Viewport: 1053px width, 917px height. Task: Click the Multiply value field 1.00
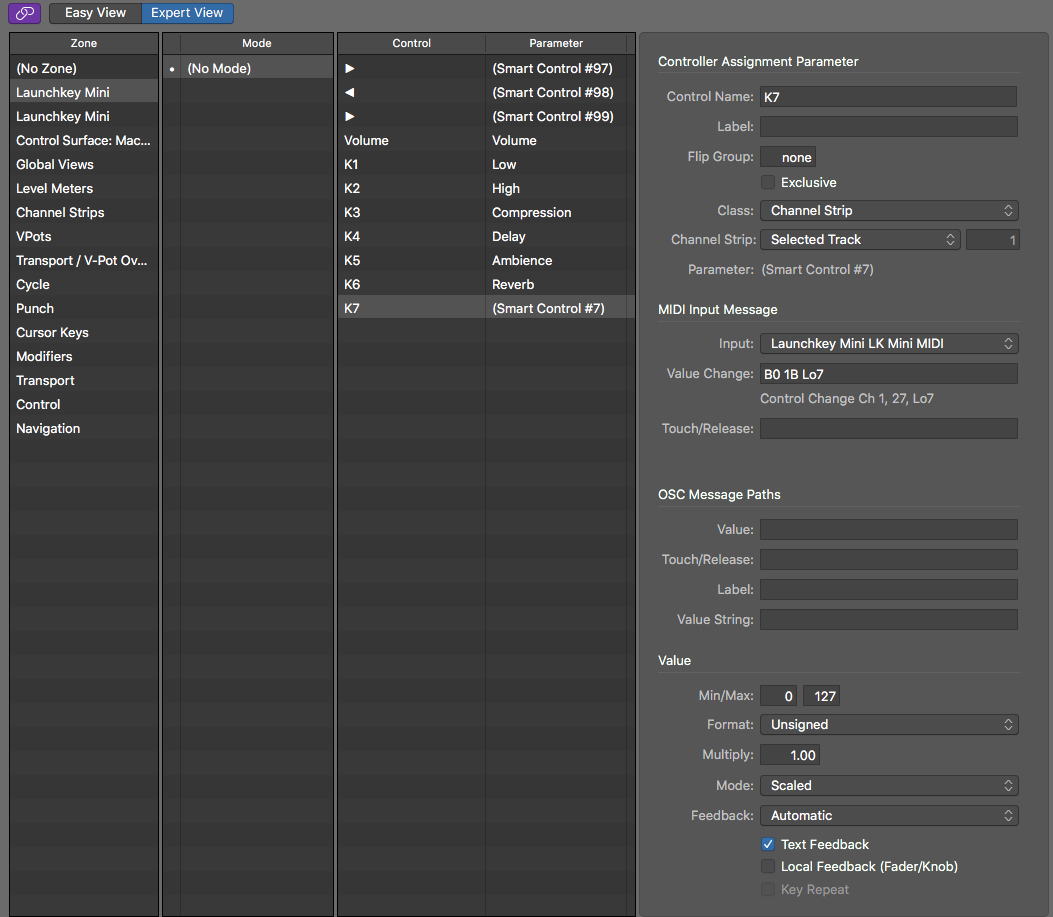pos(790,756)
